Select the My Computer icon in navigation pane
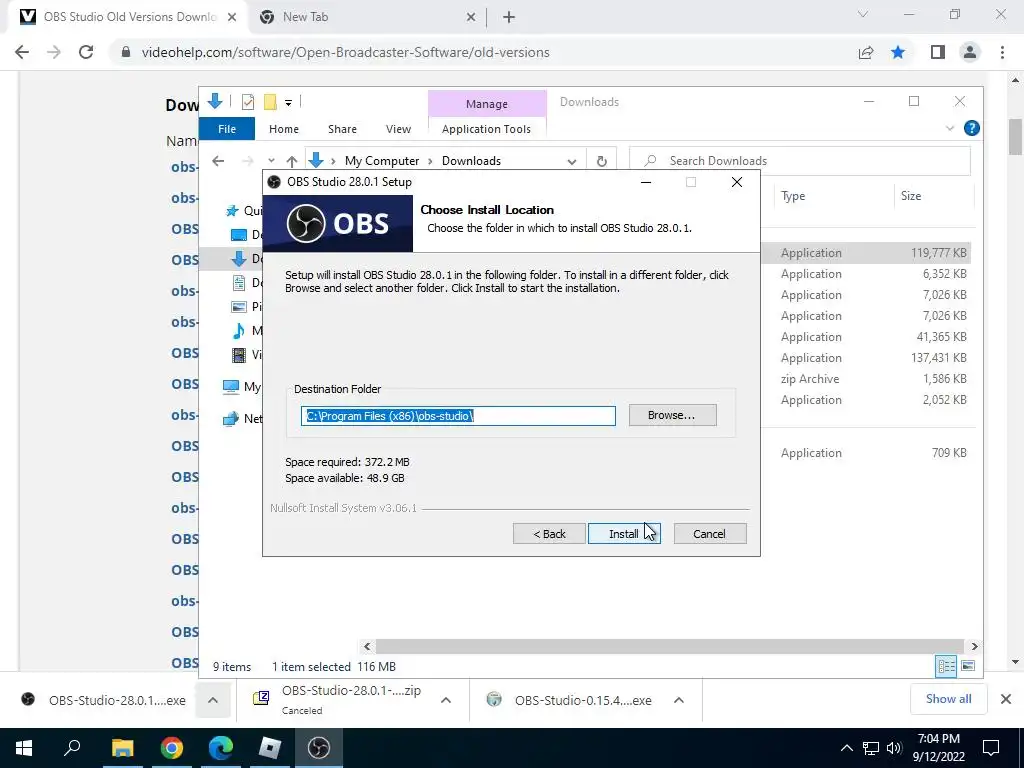 (231, 387)
